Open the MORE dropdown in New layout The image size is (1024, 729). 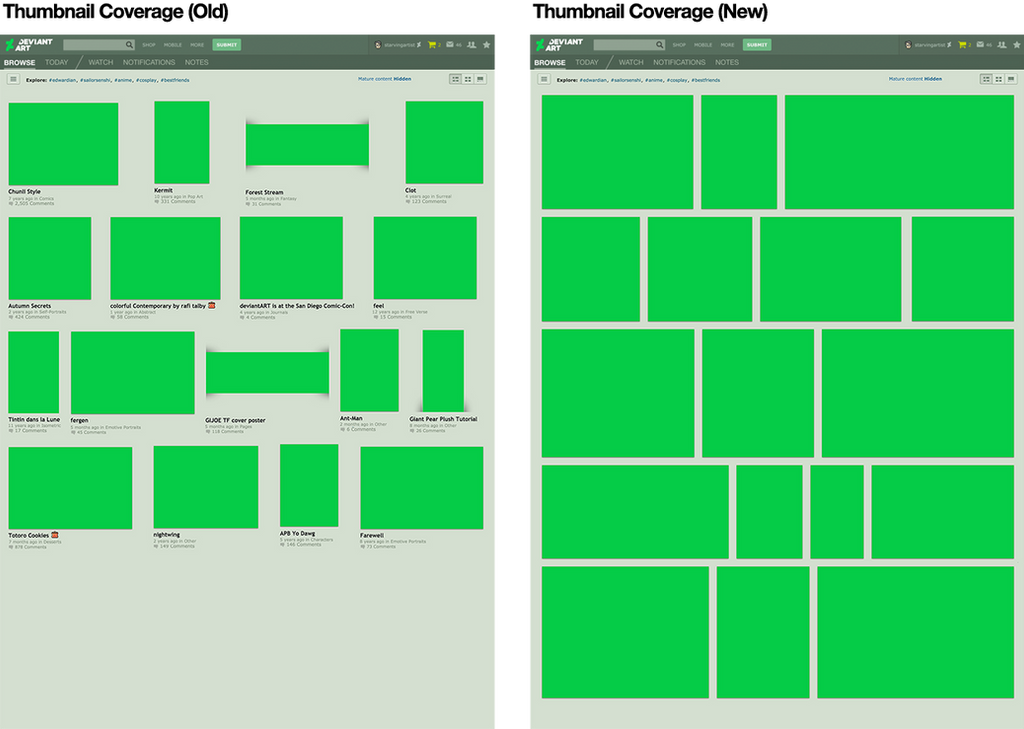728,45
